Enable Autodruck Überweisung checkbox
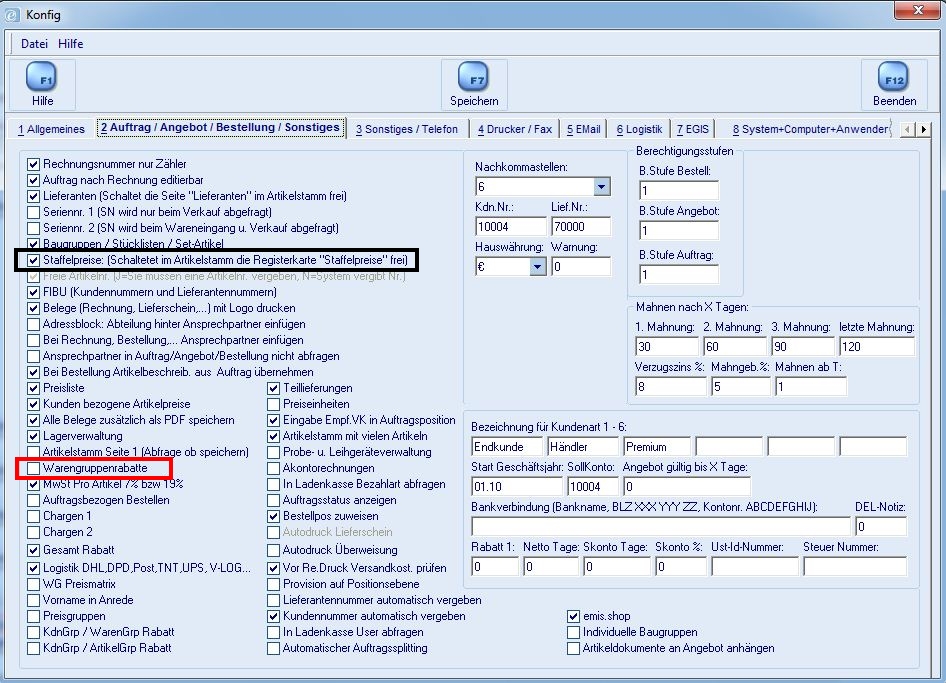 (273, 550)
